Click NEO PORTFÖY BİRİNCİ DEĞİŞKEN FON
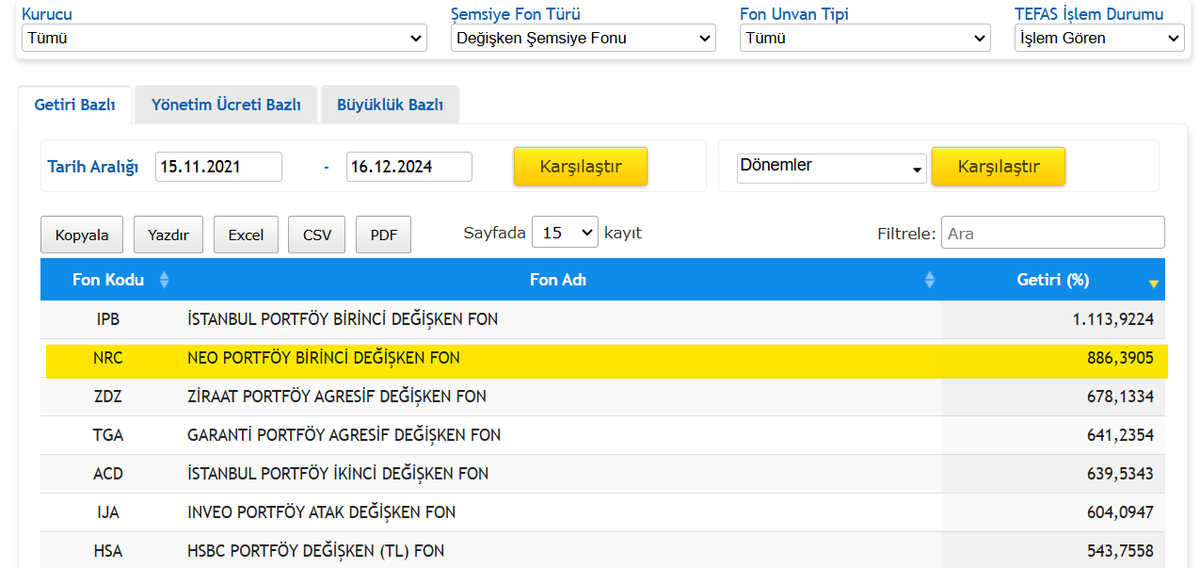Image resolution: width=1200 pixels, height=568 pixels. pyautogui.click(x=324, y=358)
